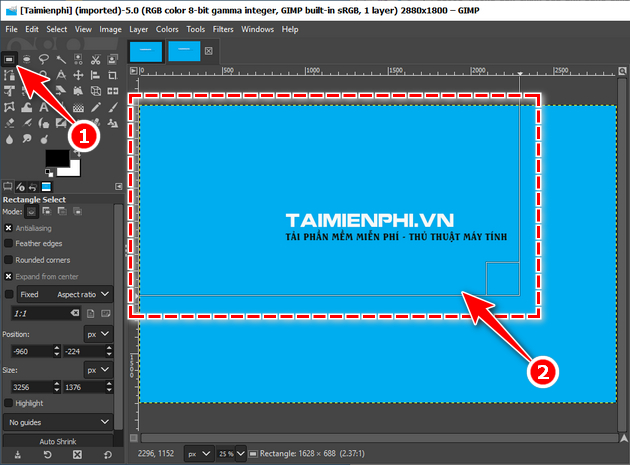Open the Size unit px dropdown
Viewport: 630px width, 465px height.
[98, 370]
